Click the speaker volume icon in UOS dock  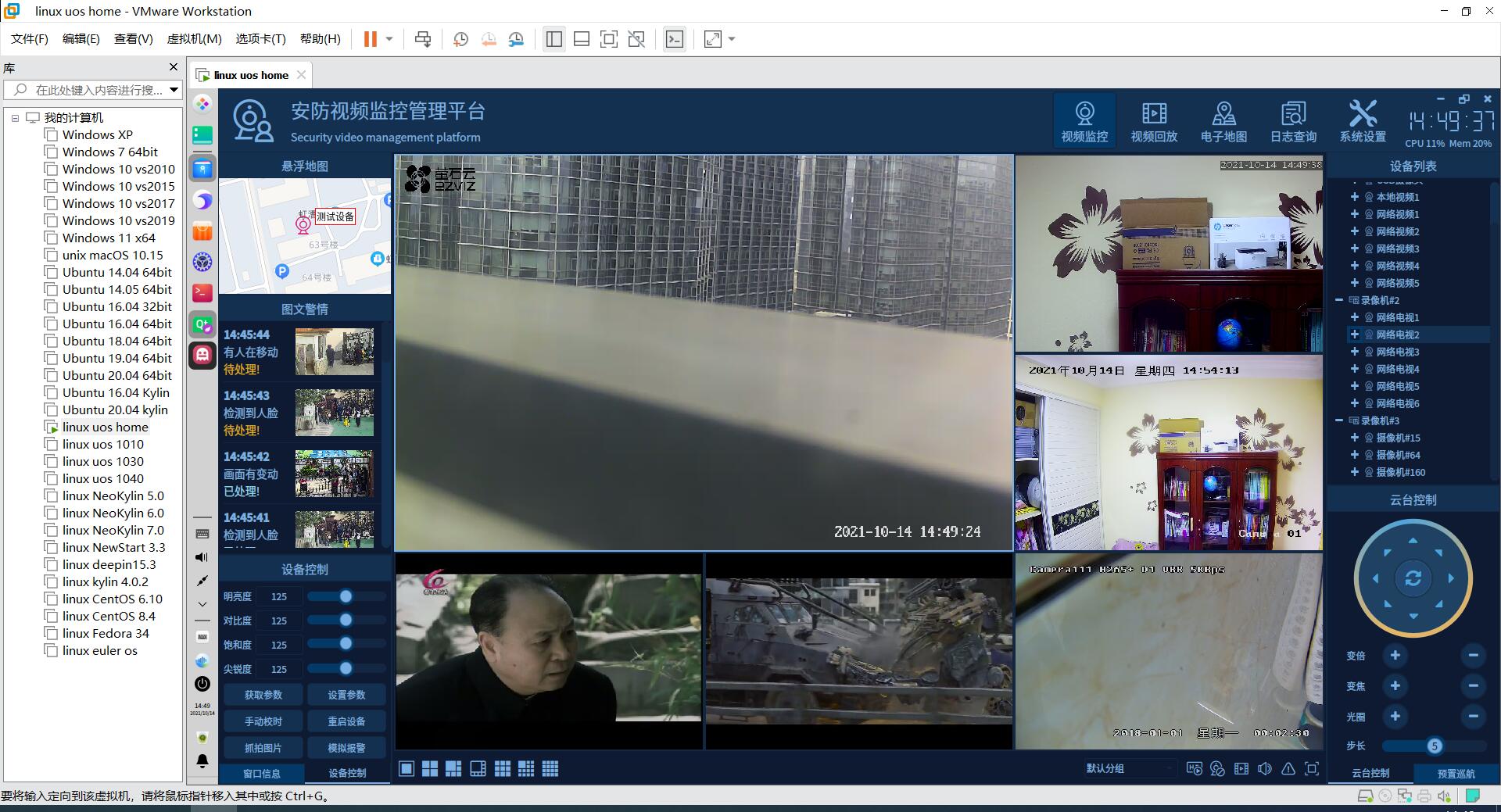coord(202,557)
